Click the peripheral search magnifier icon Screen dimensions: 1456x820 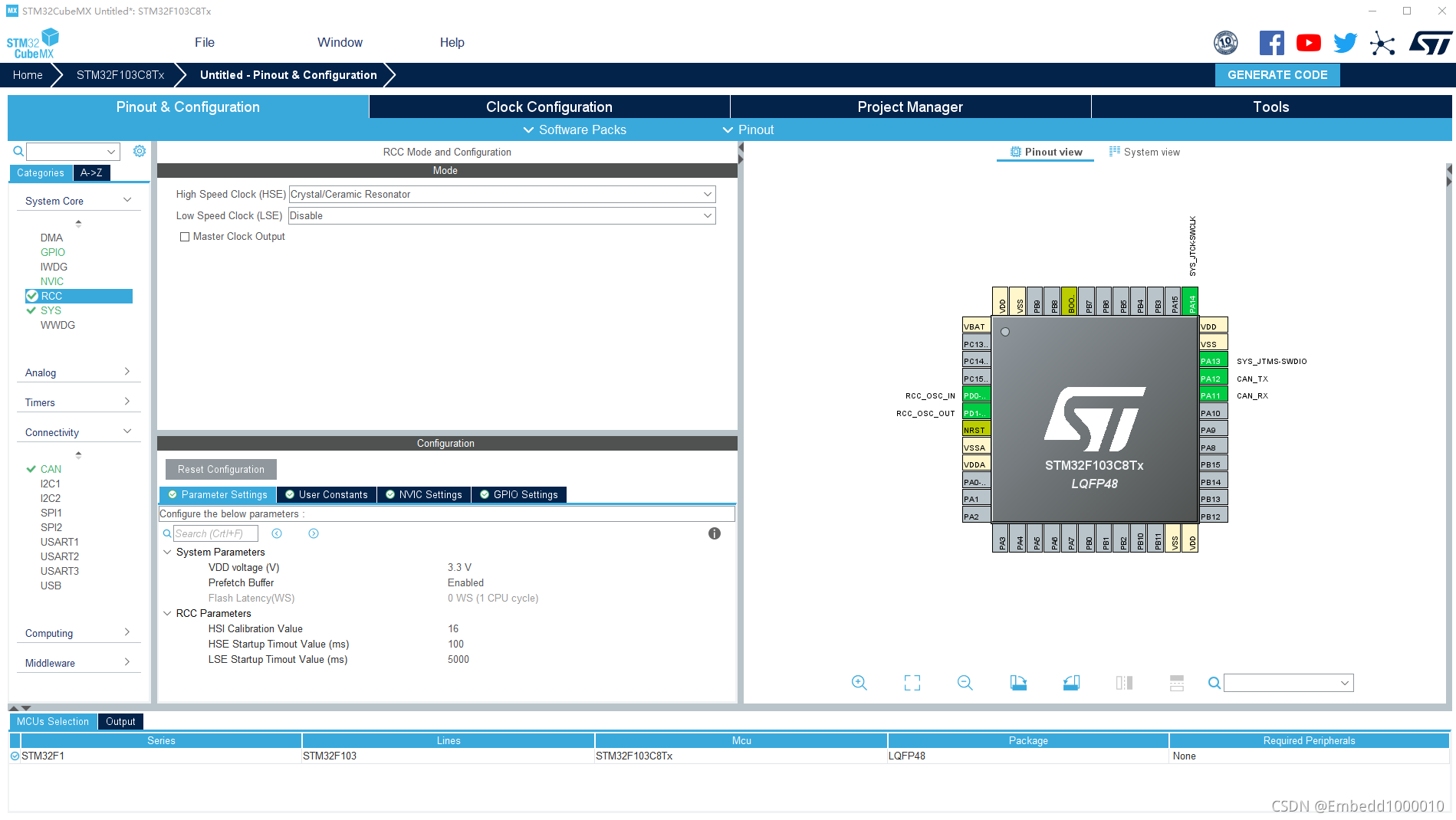(18, 151)
